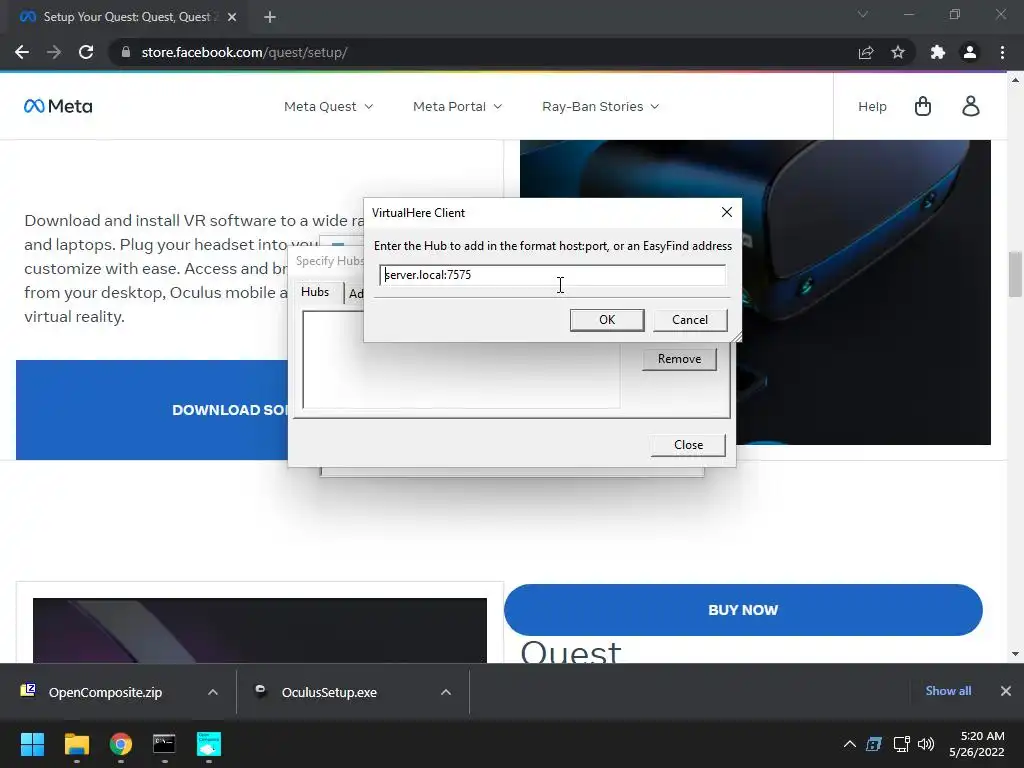Viewport: 1024px width, 768px height.
Task: Close the VirtualHere Client dialog with X
Action: point(727,212)
